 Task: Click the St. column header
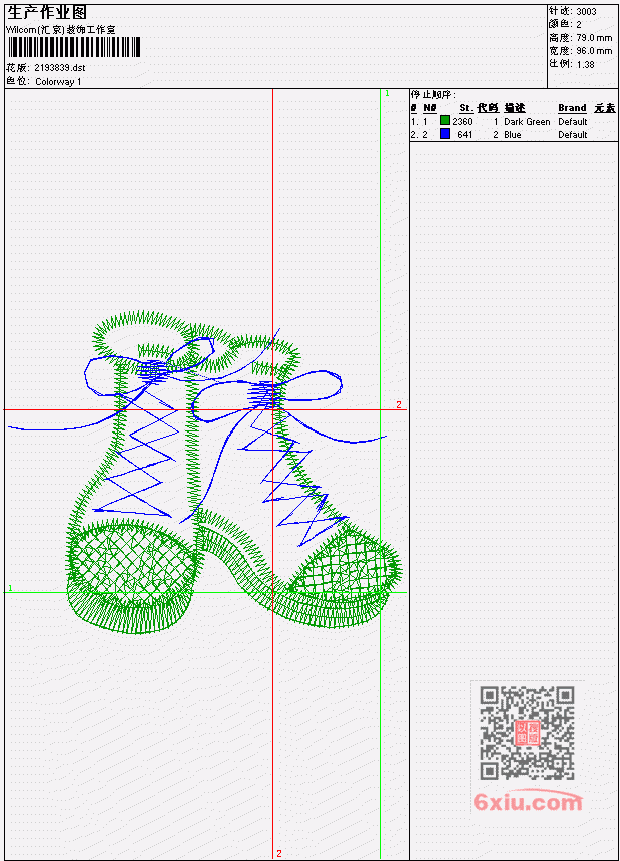coord(466,108)
